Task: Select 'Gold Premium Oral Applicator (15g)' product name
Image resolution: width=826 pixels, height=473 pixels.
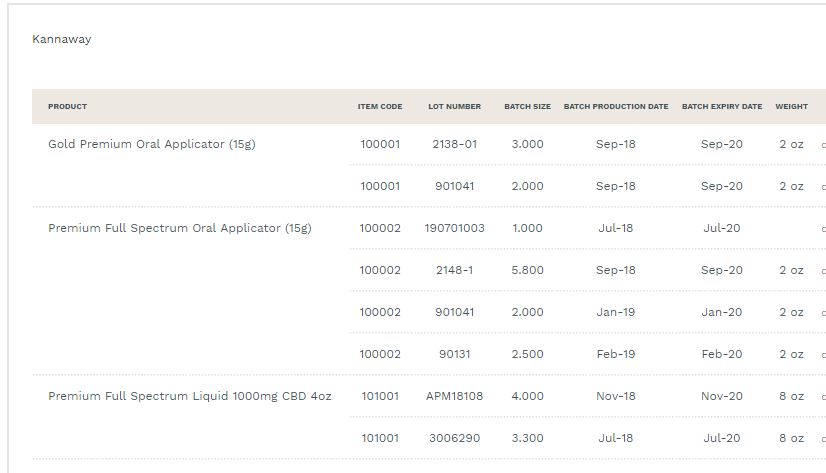Action: (152, 144)
